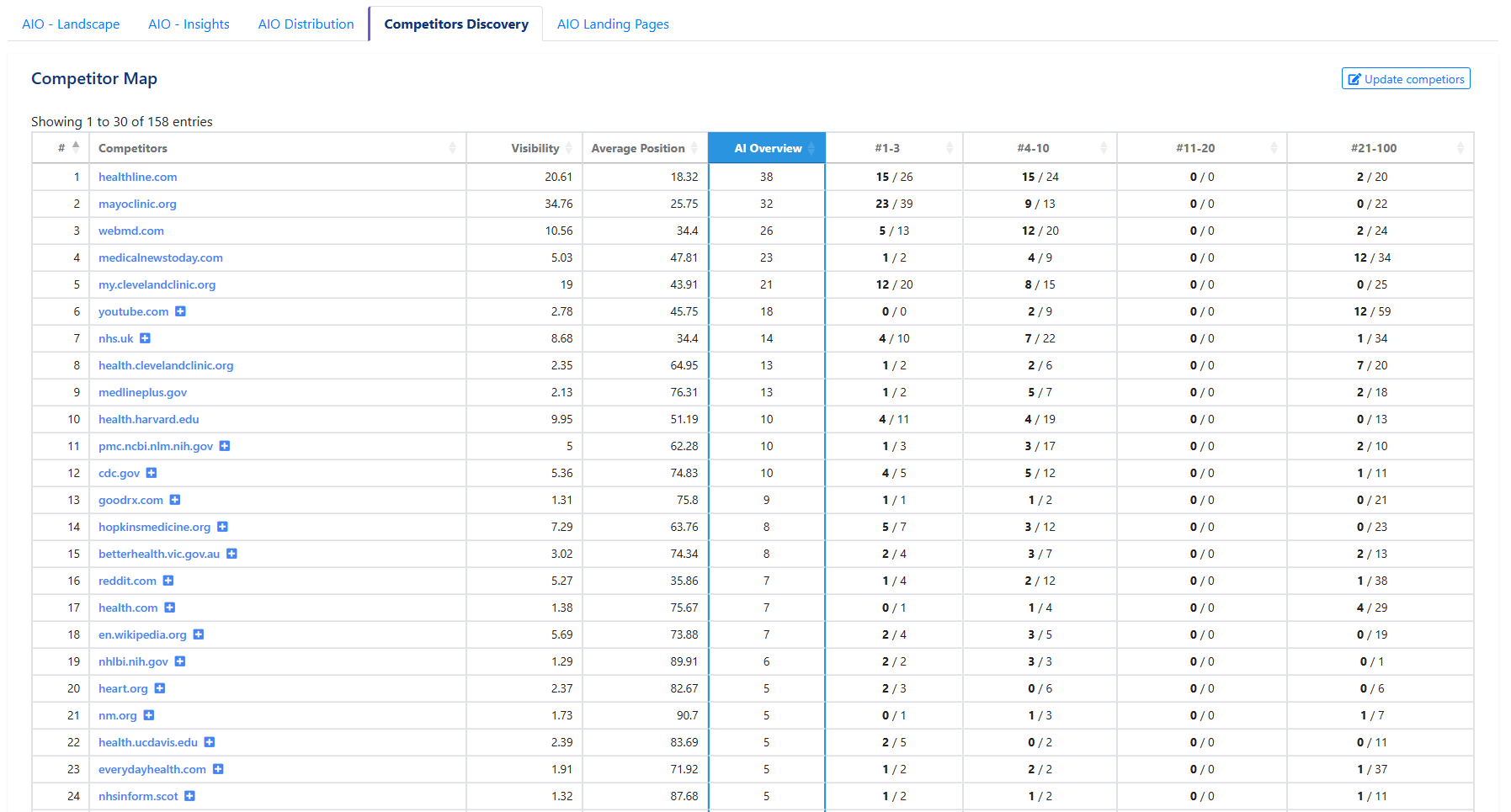The width and height of the screenshot is (1511, 812).
Task: Open medicalnewstoday.com link
Action: pos(161,257)
